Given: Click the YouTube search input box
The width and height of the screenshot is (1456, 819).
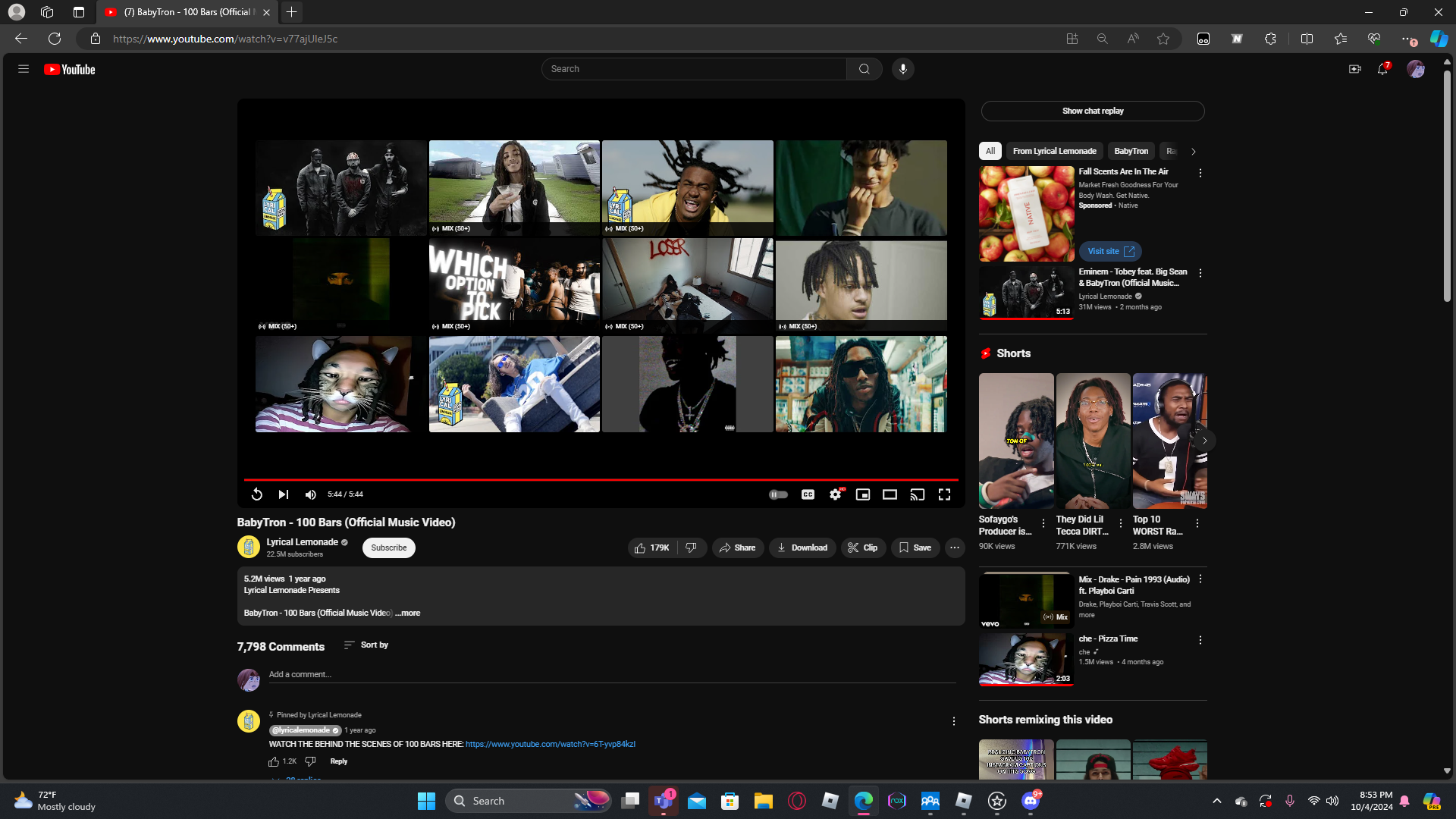Looking at the screenshot, I should (x=694, y=69).
